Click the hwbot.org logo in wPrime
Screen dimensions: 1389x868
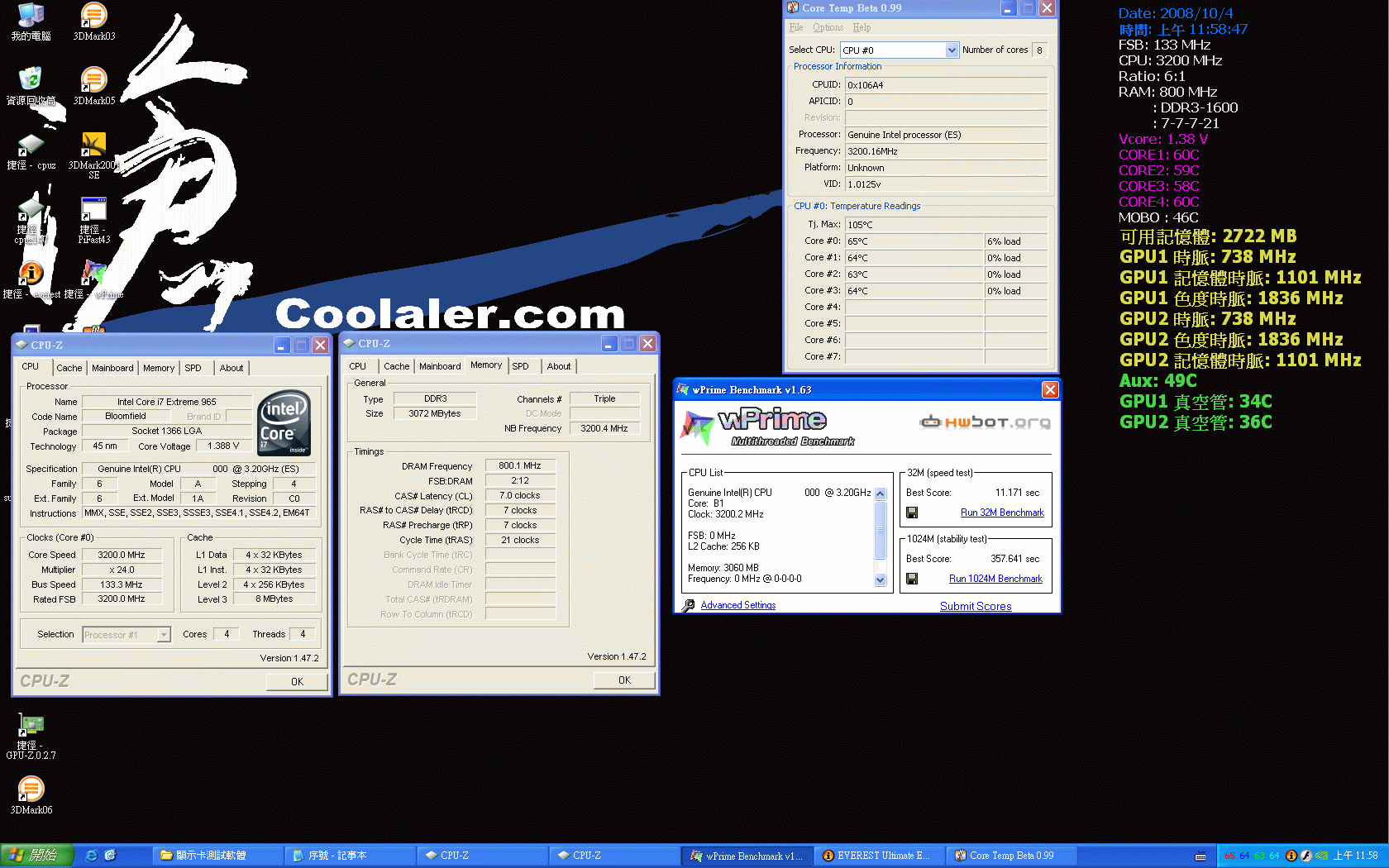coord(986,422)
